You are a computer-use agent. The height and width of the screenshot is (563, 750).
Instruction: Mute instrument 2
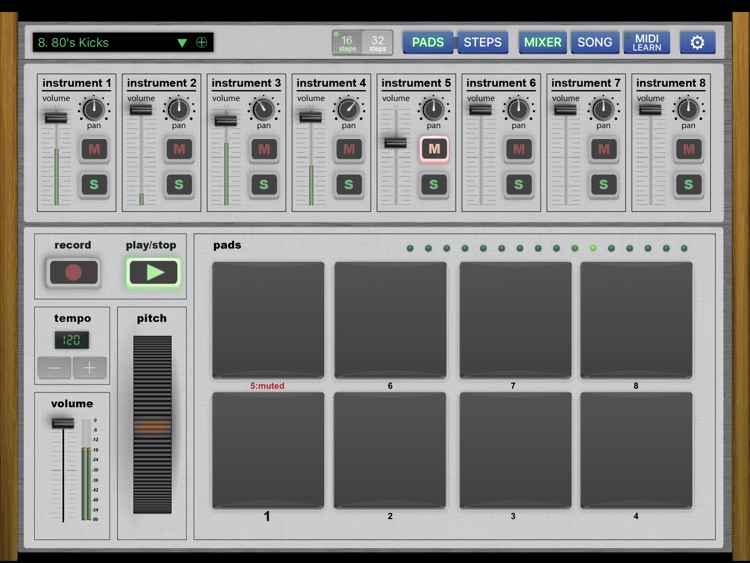(x=179, y=149)
